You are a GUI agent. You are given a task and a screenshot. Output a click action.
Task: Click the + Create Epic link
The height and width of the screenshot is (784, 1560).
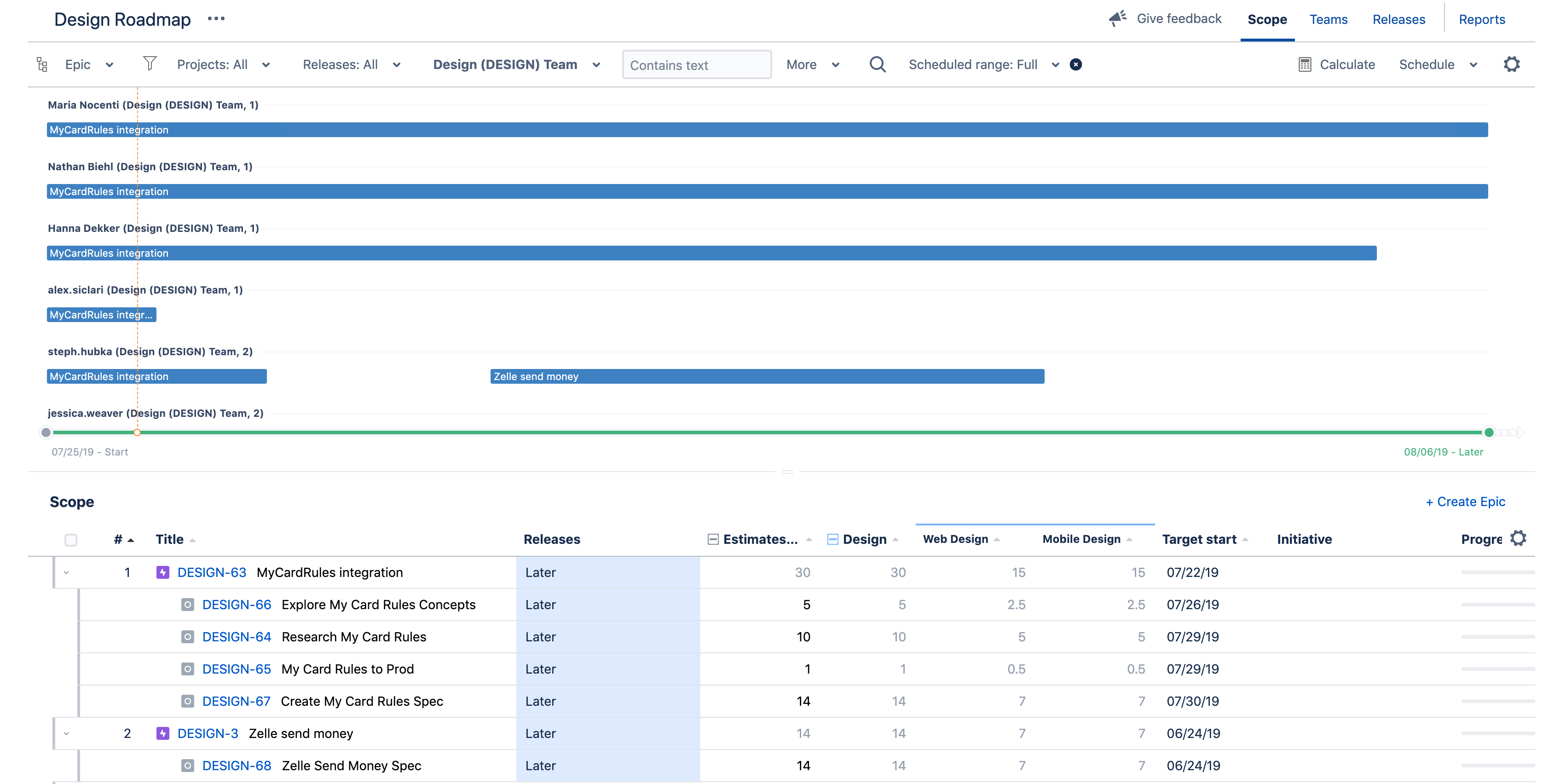1465,502
